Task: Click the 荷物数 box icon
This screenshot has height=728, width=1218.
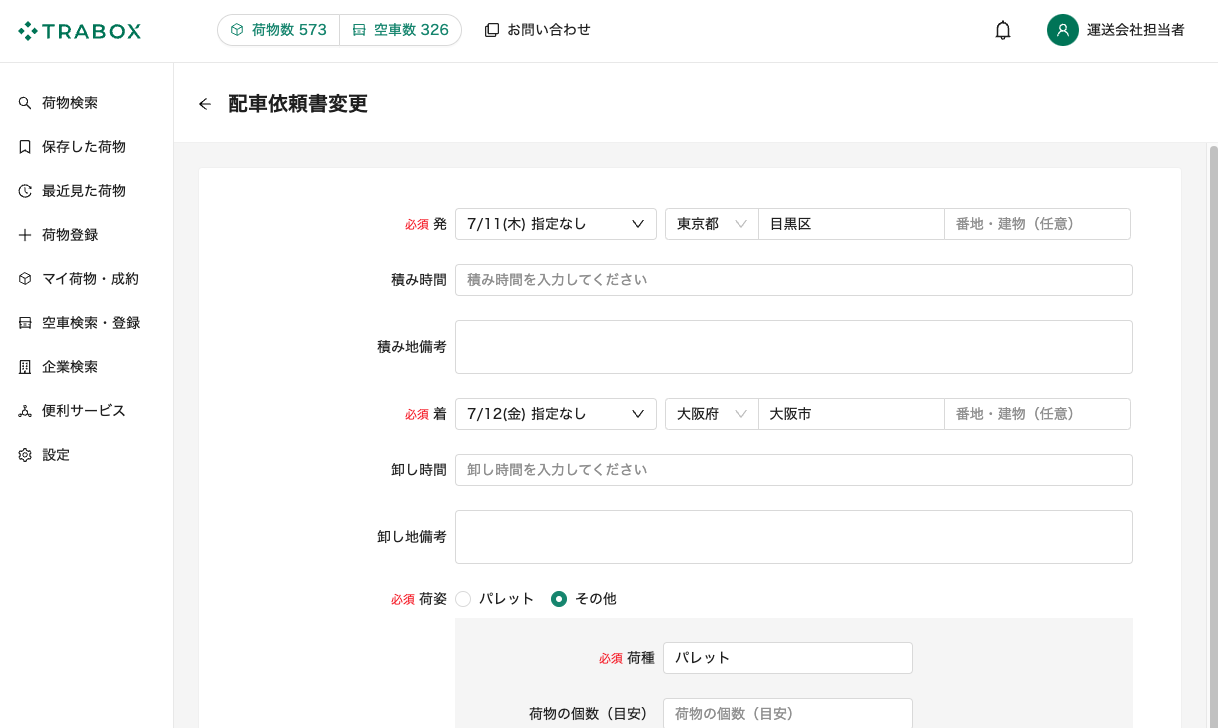Action: tap(237, 30)
